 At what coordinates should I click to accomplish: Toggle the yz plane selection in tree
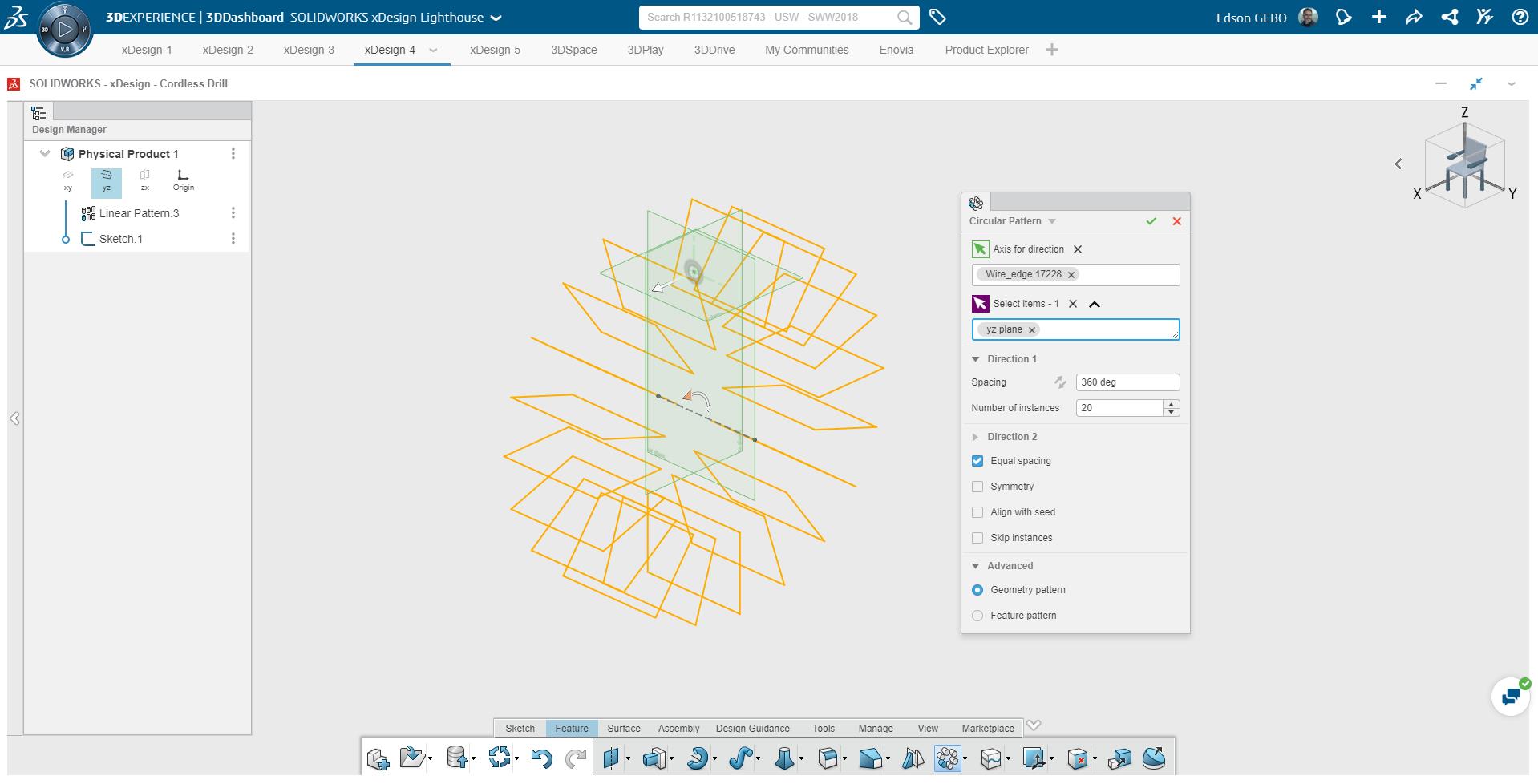click(107, 182)
